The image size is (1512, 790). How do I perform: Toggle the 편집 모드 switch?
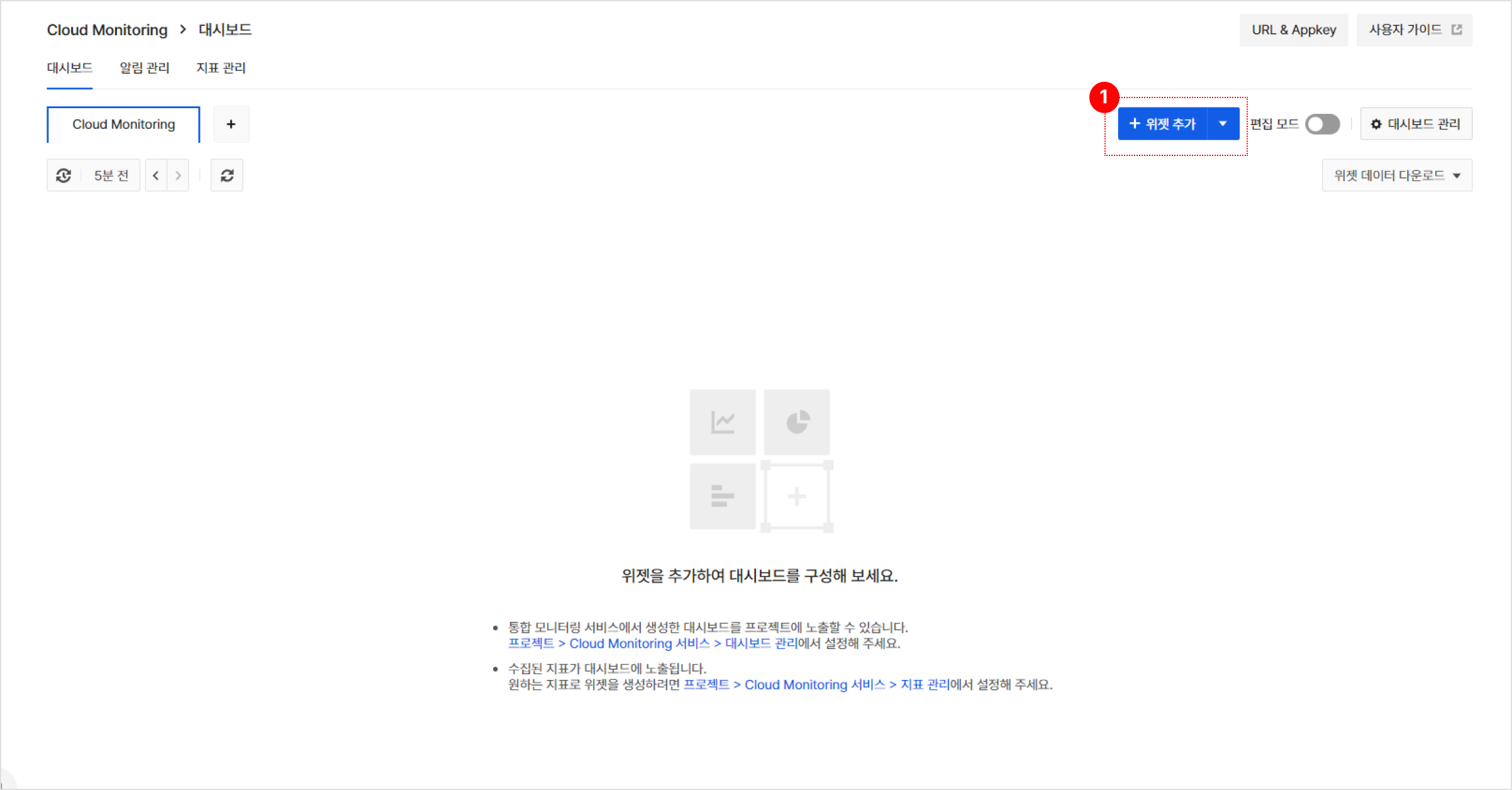(x=1322, y=124)
